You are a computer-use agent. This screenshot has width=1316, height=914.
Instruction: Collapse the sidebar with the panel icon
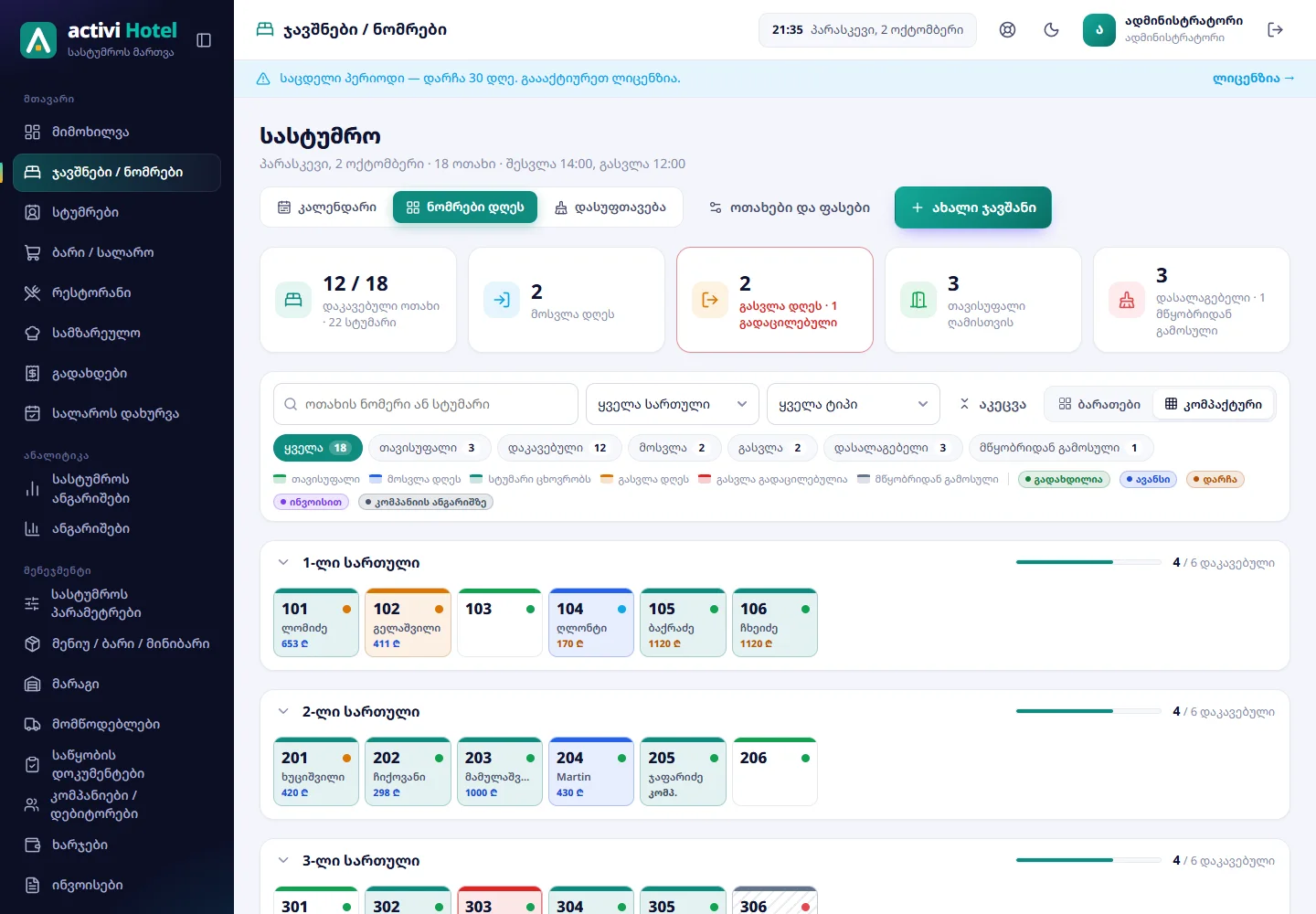point(204,40)
